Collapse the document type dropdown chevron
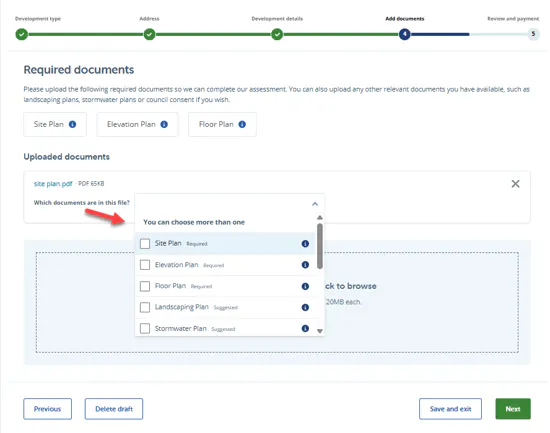The width and height of the screenshot is (550, 433). [x=315, y=204]
